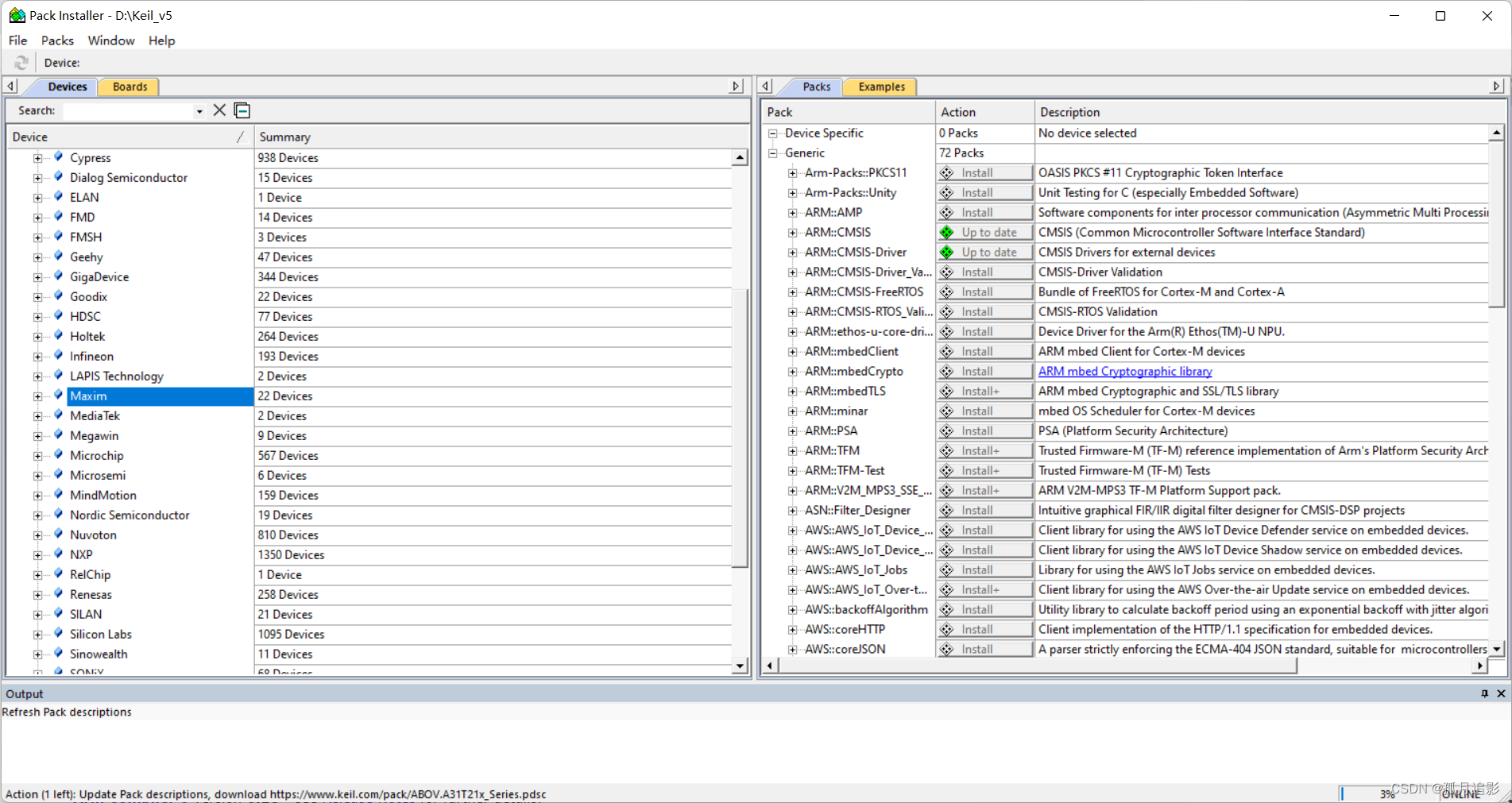Image resolution: width=1512 pixels, height=803 pixels.
Task: Expand the Maxim vendor node
Action: point(37,396)
